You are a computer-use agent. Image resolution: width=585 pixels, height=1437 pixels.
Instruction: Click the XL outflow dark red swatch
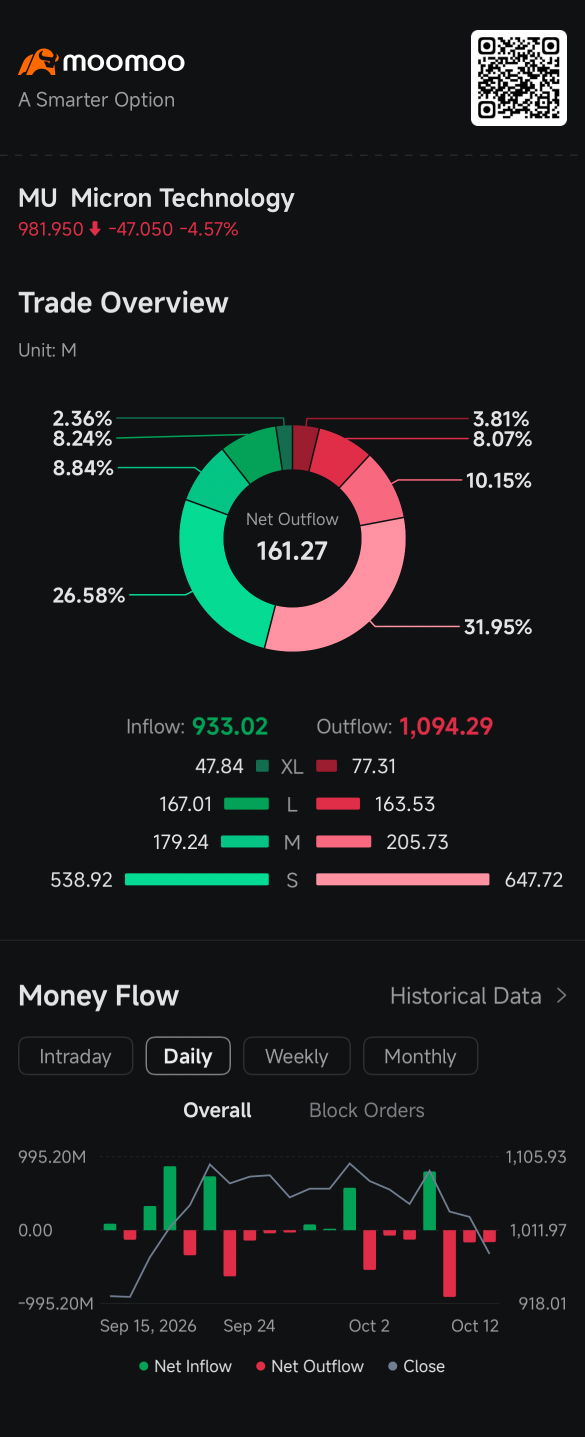pyautogui.click(x=326, y=766)
